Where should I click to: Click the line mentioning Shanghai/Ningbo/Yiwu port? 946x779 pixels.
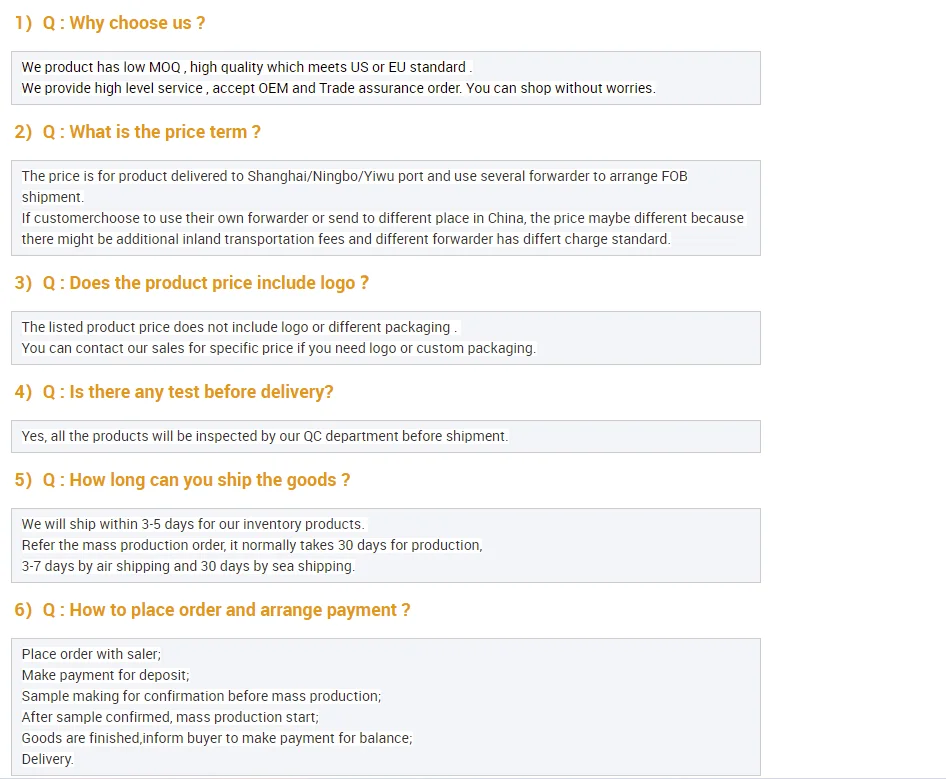click(354, 176)
